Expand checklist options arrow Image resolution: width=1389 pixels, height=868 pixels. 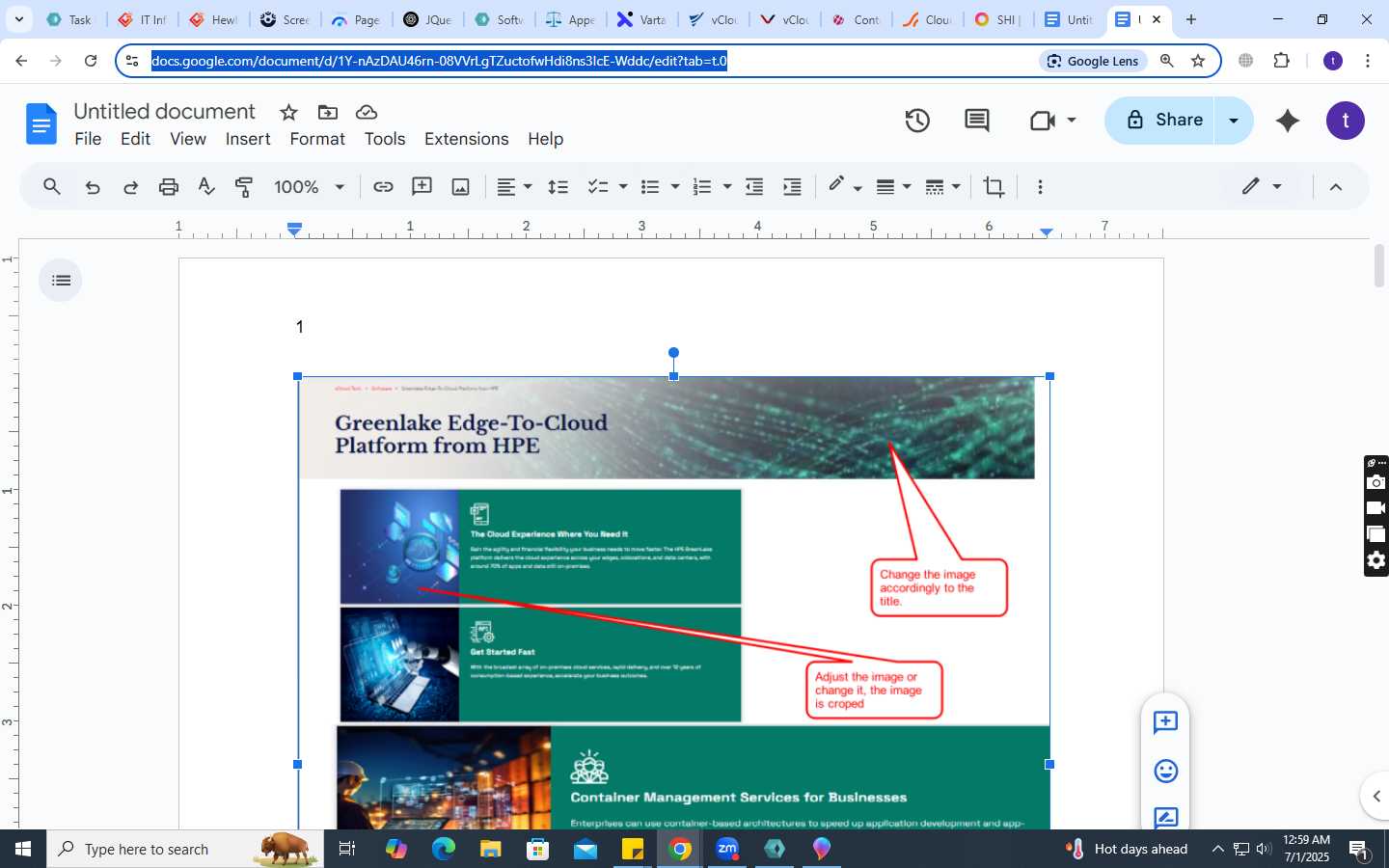point(623,187)
